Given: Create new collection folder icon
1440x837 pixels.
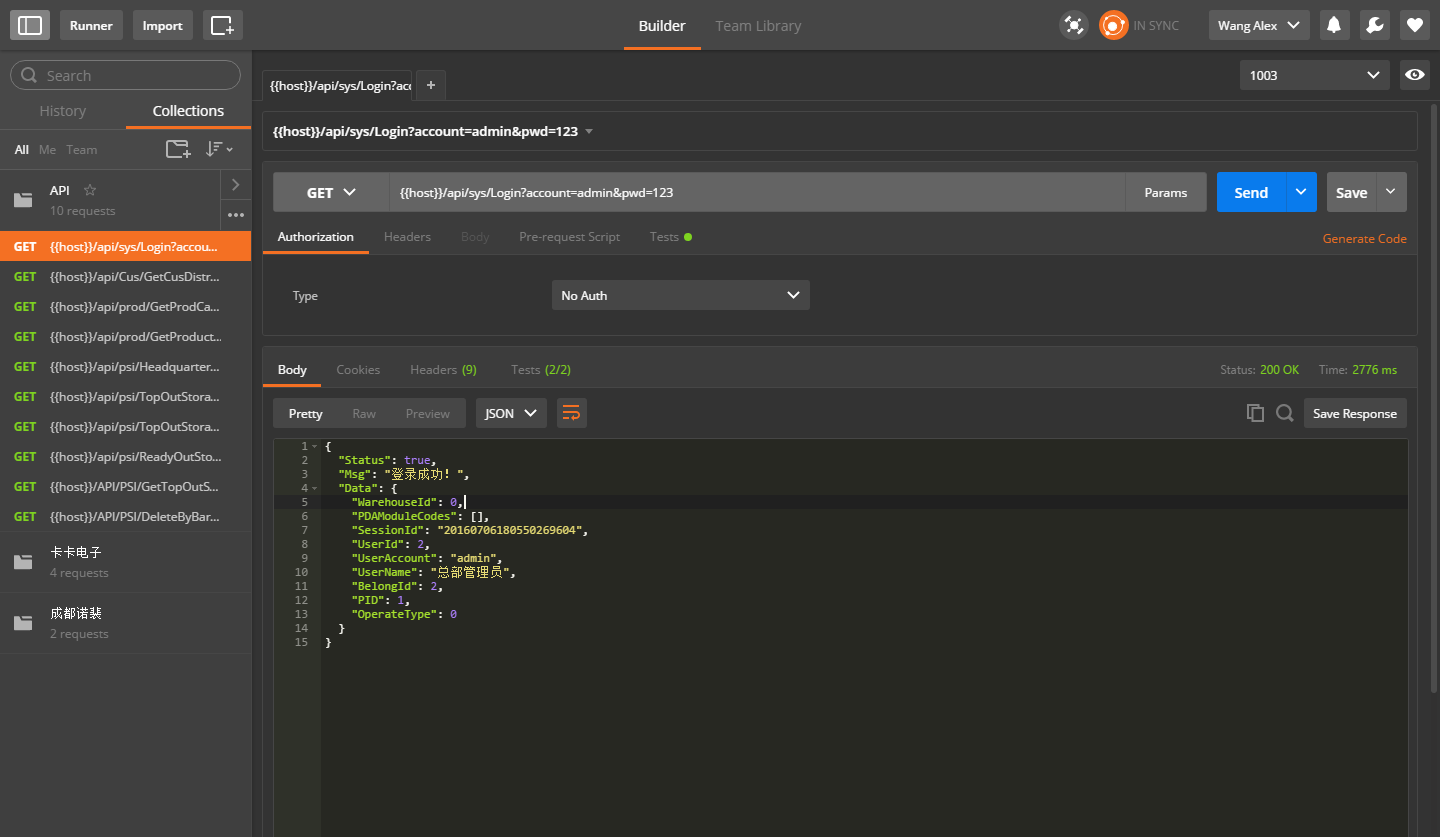Looking at the screenshot, I should [177, 149].
